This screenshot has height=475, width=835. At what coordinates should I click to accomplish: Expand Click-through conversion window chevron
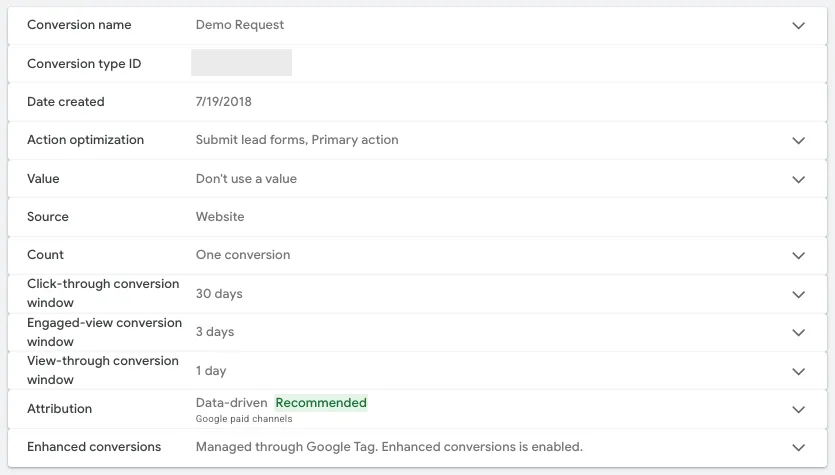(x=798, y=294)
